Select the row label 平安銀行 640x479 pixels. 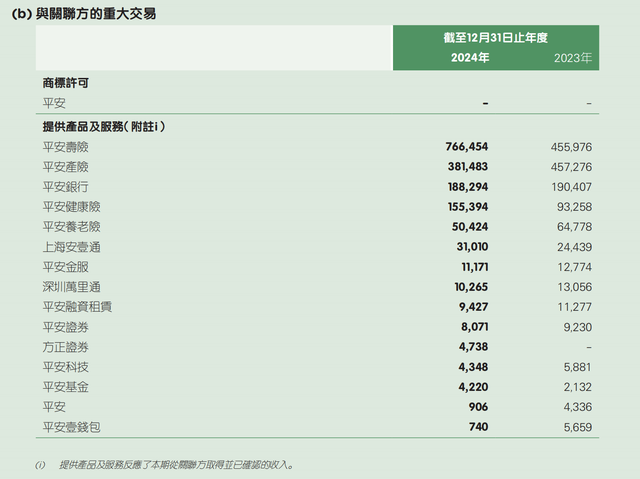pyautogui.click(x=66, y=187)
